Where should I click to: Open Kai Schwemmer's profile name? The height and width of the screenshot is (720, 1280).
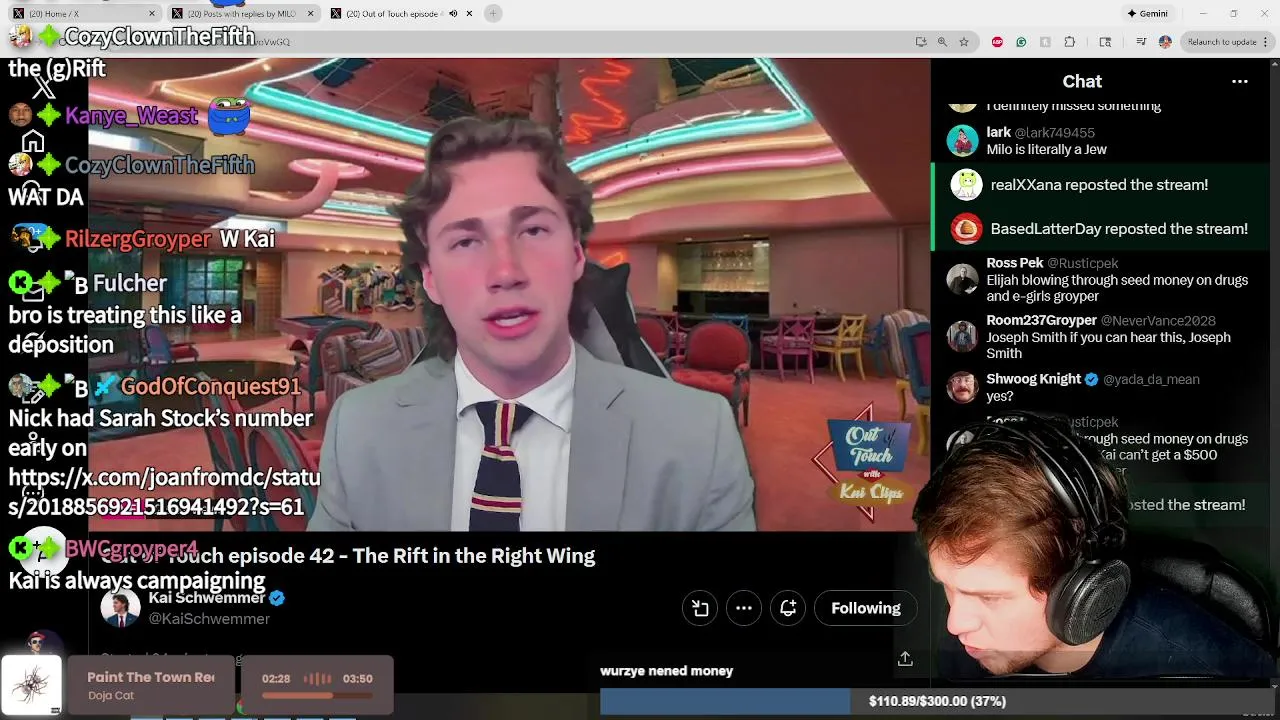[x=206, y=598]
